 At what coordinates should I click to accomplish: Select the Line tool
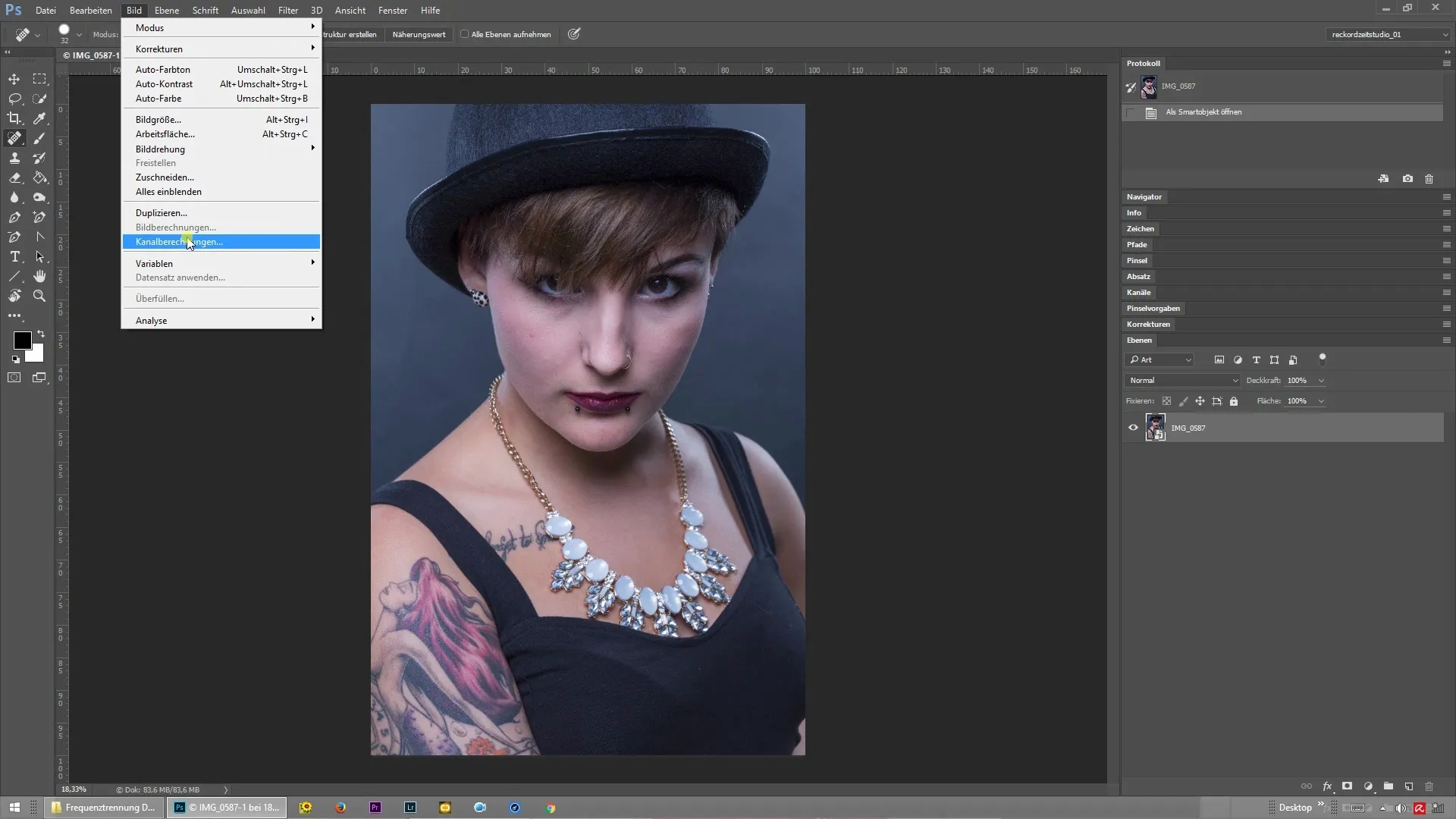[14, 276]
